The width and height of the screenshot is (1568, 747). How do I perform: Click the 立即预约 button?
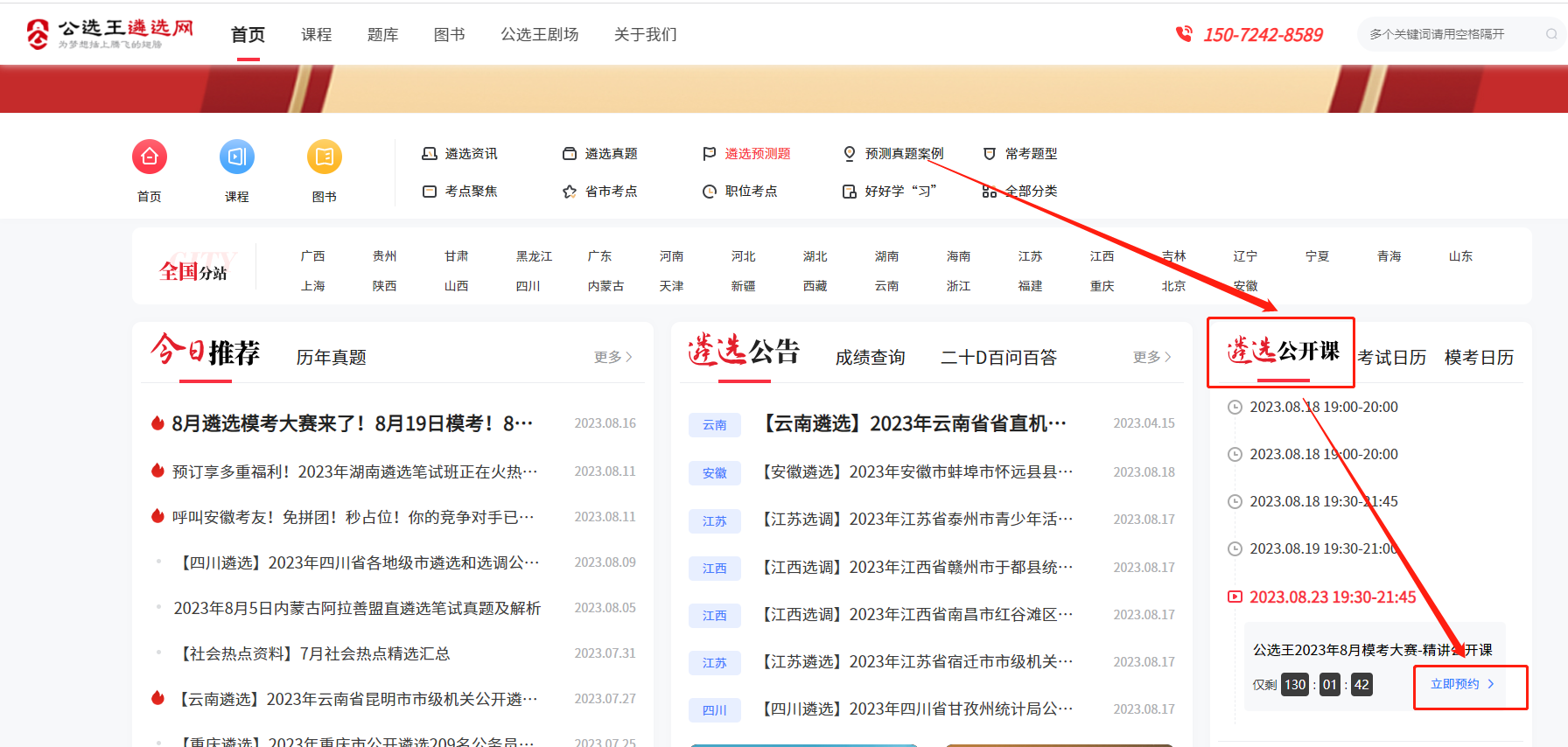(x=1462, y=684)
